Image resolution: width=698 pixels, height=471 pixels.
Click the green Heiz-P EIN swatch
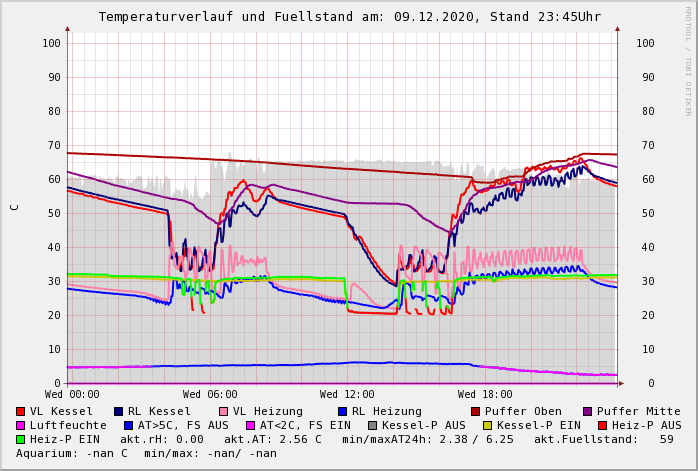click(21, 439)
